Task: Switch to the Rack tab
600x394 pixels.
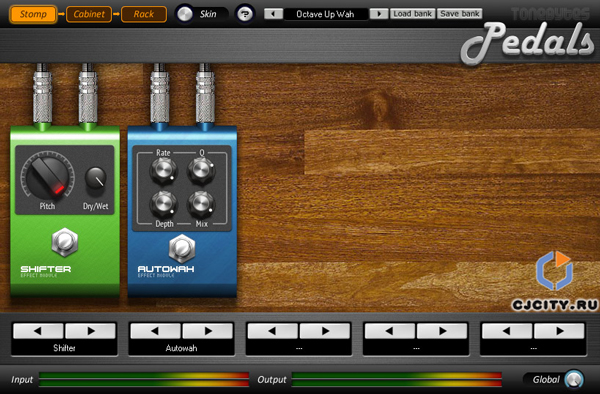Action: coord(144,14)
